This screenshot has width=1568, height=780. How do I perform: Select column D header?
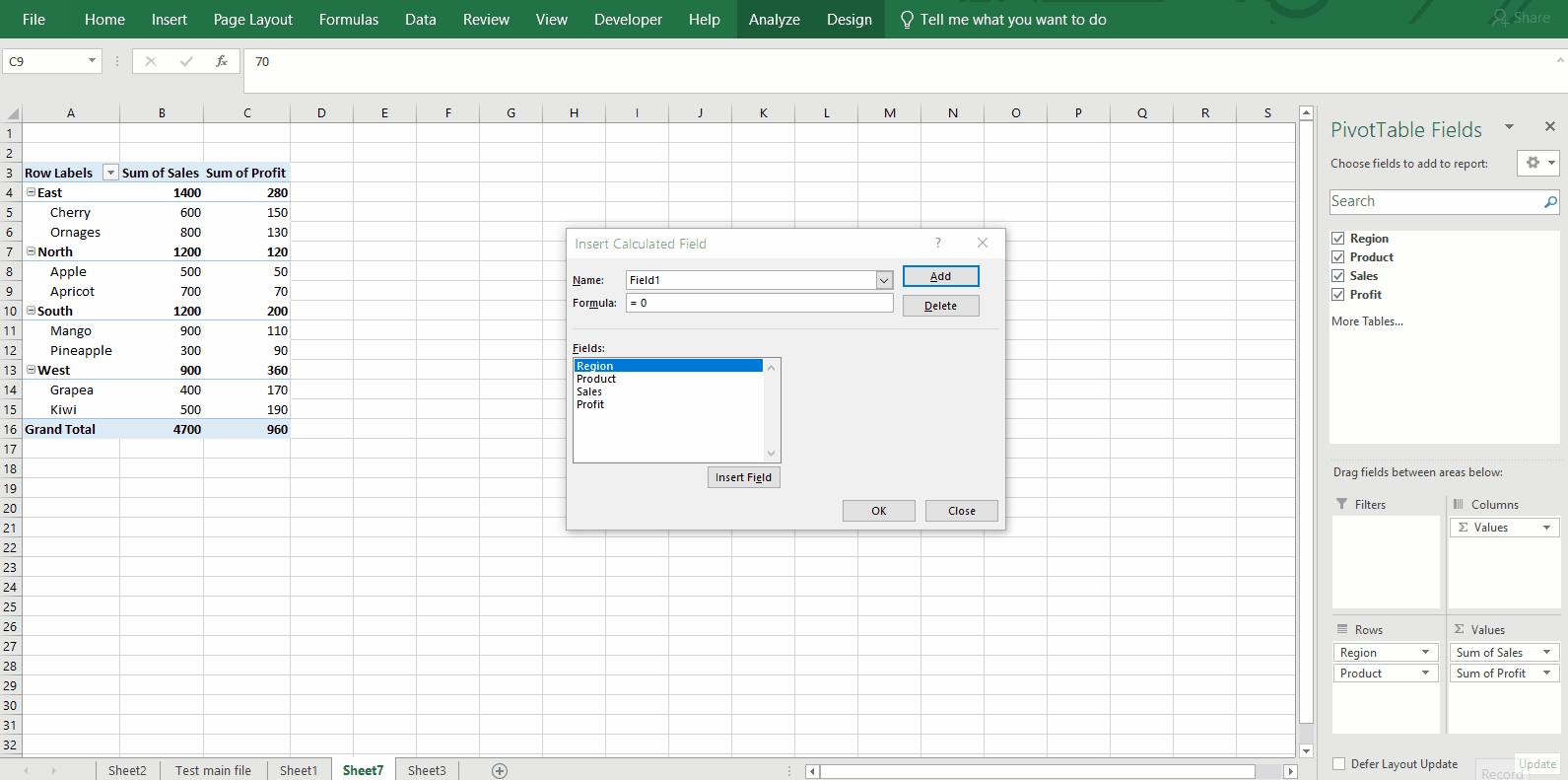tap(321, 113)
